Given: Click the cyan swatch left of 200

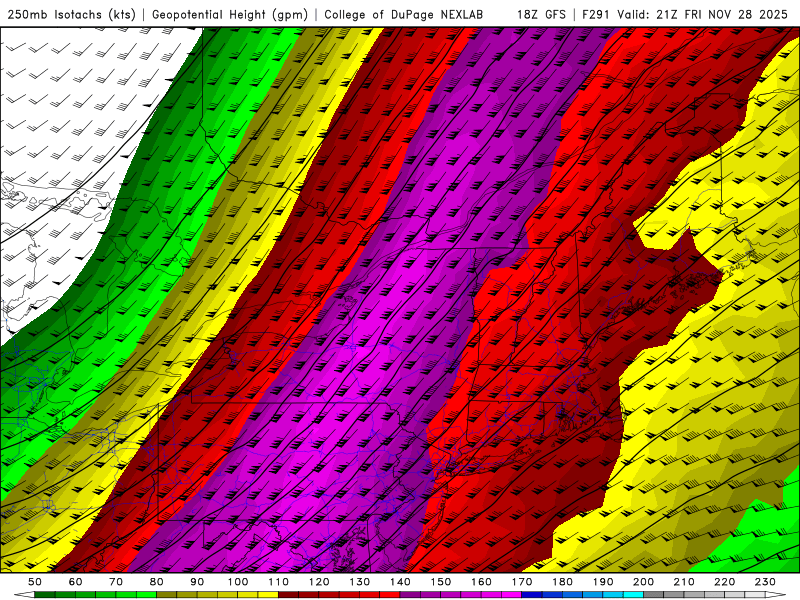Looking at the screenshot, I should [634, 594].
